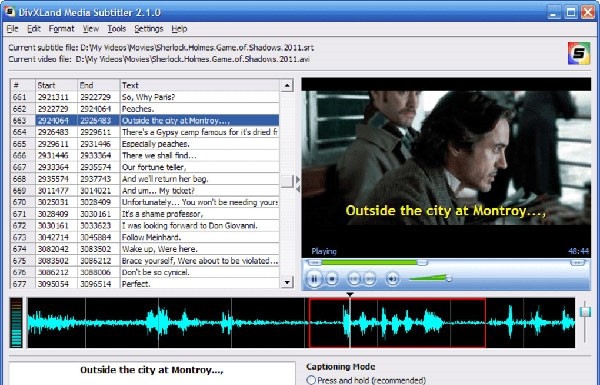Viewport: 600px width, 385px height.
Task: Click the current video file path
Action: [192, 59]
